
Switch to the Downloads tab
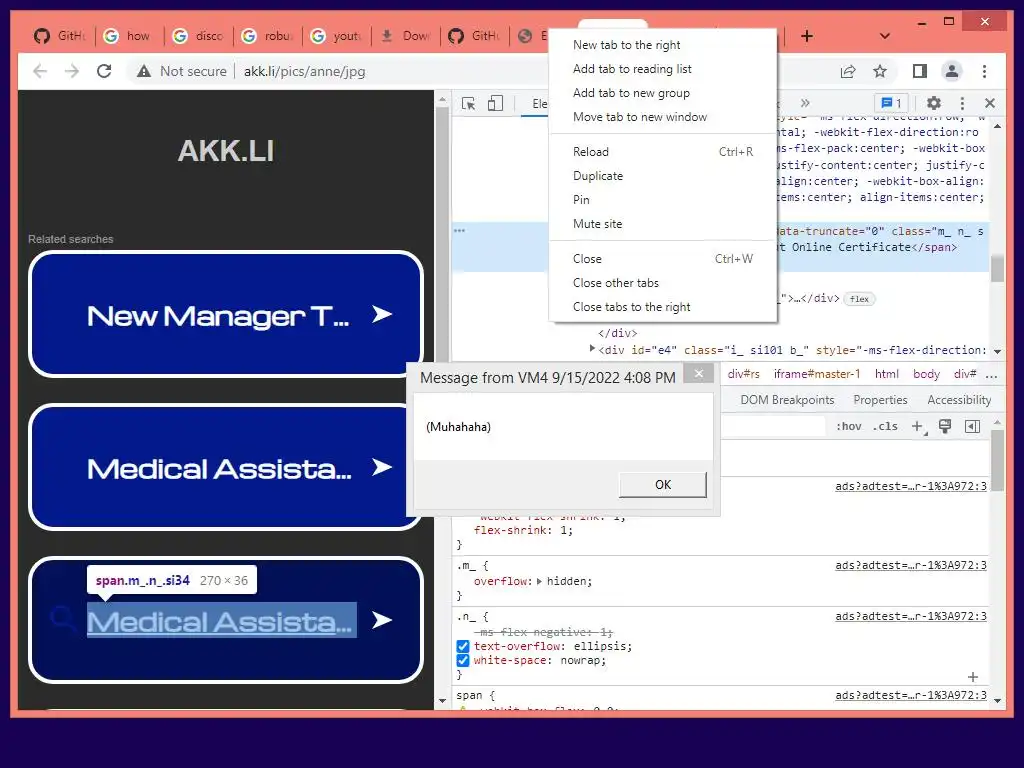pos(405,36)
